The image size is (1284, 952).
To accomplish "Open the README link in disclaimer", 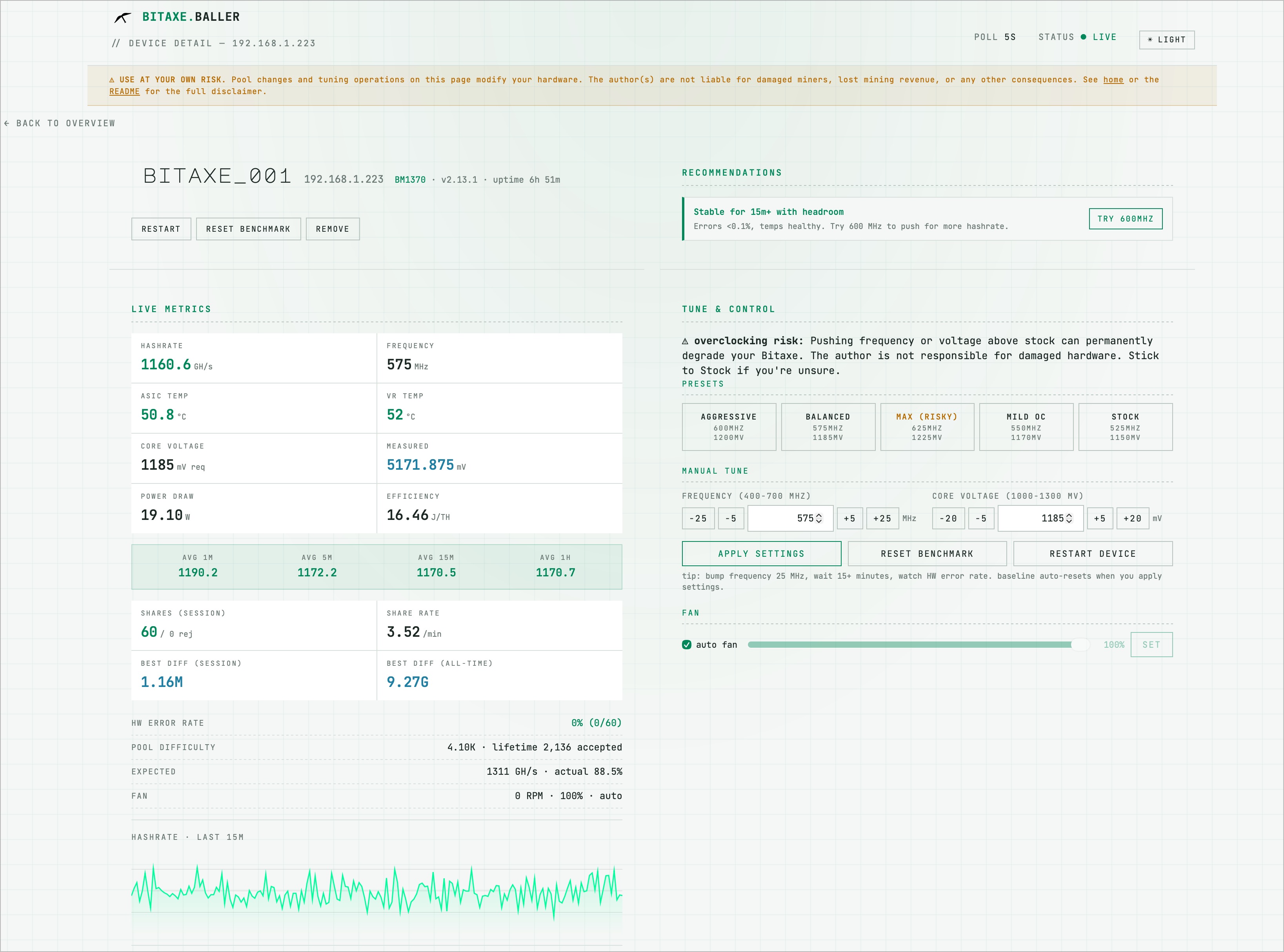I will (124, 91).
